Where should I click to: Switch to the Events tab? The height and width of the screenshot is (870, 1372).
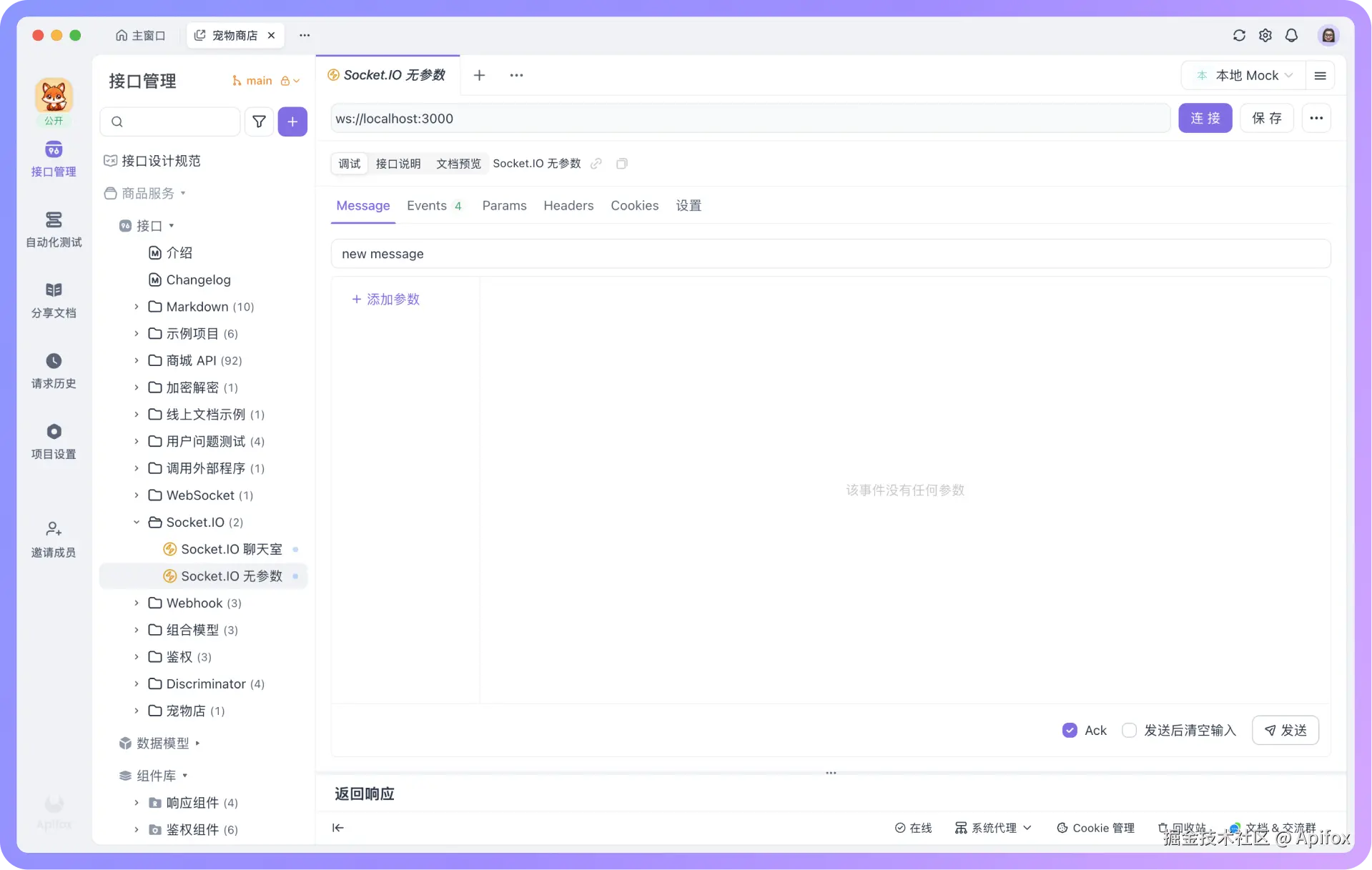click(x=426, y=205)
